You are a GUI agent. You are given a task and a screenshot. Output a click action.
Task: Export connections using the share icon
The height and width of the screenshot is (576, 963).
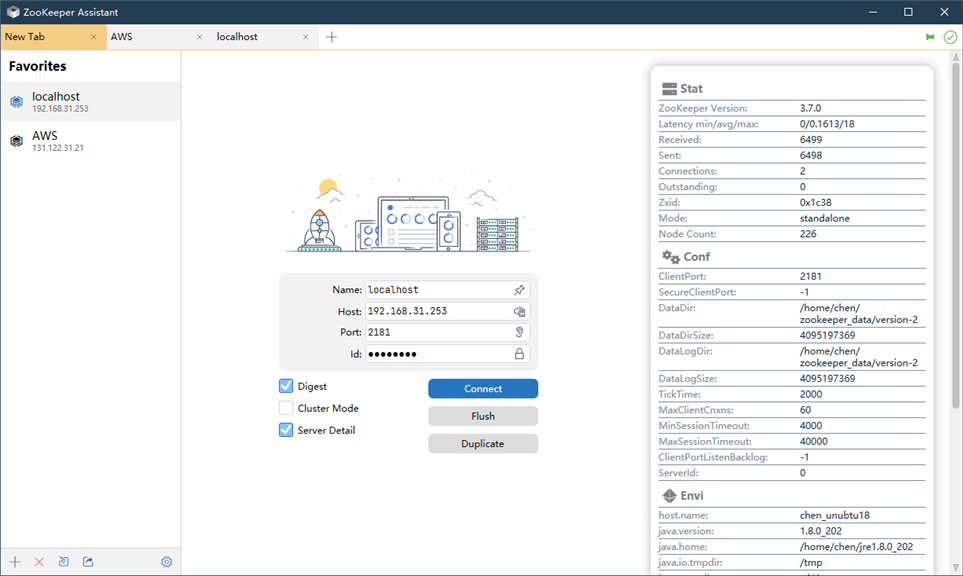click(87, 562)
